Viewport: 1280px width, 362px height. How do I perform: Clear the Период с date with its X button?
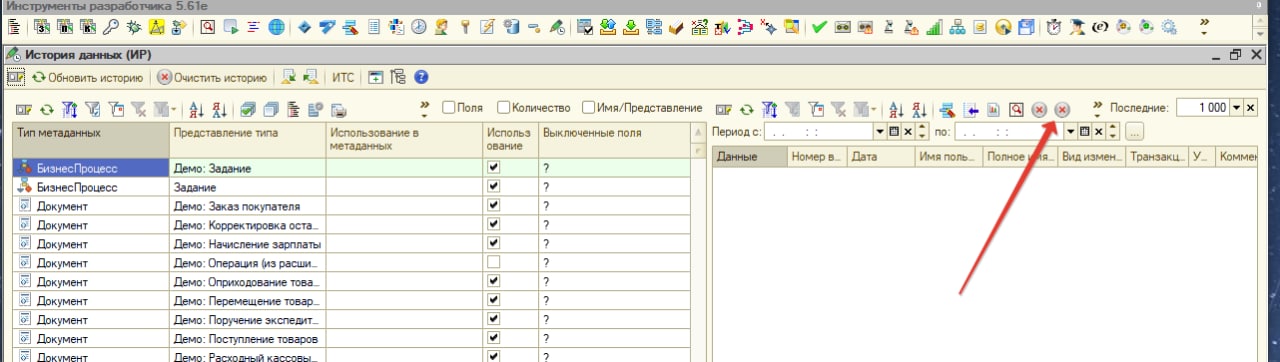click(908, 131)
